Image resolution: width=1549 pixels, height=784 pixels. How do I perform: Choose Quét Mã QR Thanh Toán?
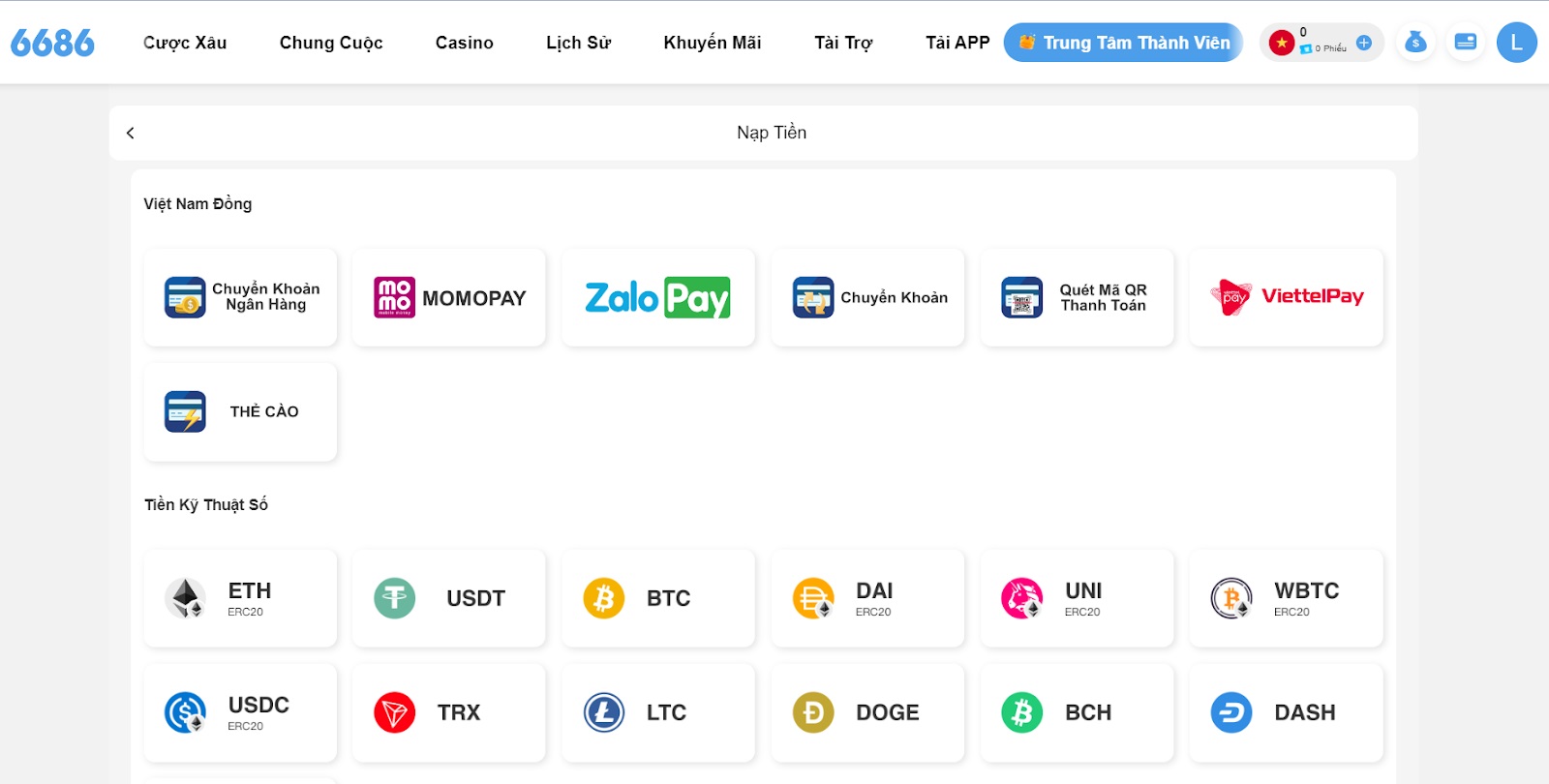pos(1077,297)
